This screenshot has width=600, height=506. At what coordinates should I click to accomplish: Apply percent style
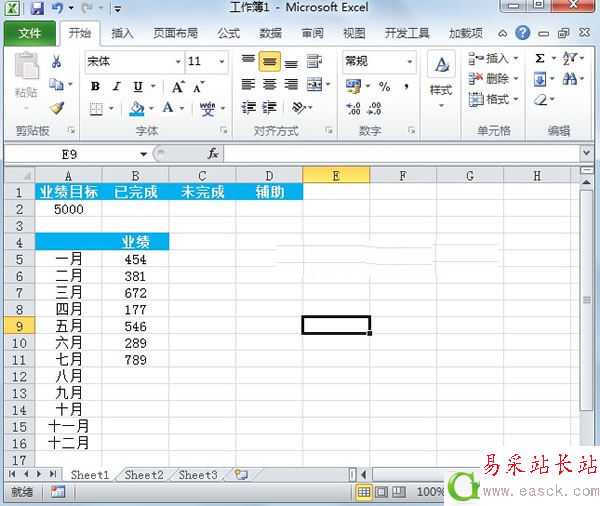[x=384, y=87]
